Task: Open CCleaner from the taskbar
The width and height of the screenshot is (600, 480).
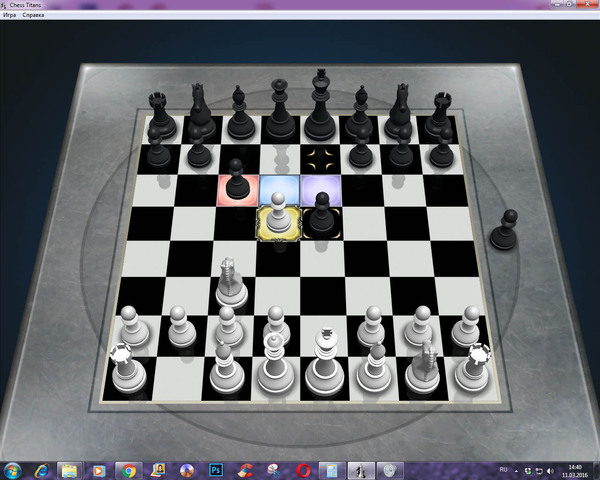Action: (x=245, y=470)
